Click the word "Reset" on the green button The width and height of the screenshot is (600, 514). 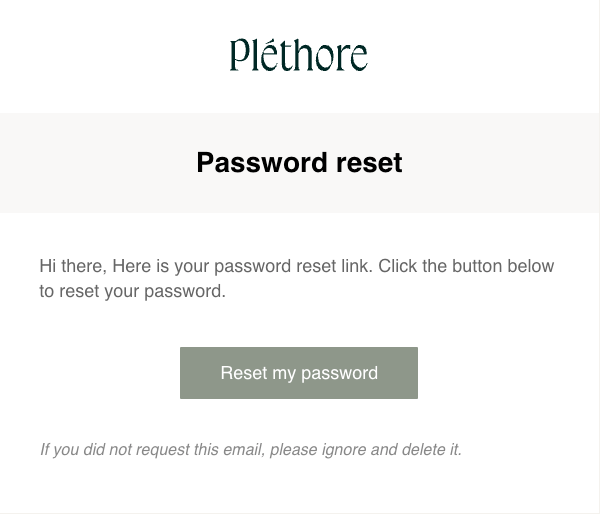point(244,373)
